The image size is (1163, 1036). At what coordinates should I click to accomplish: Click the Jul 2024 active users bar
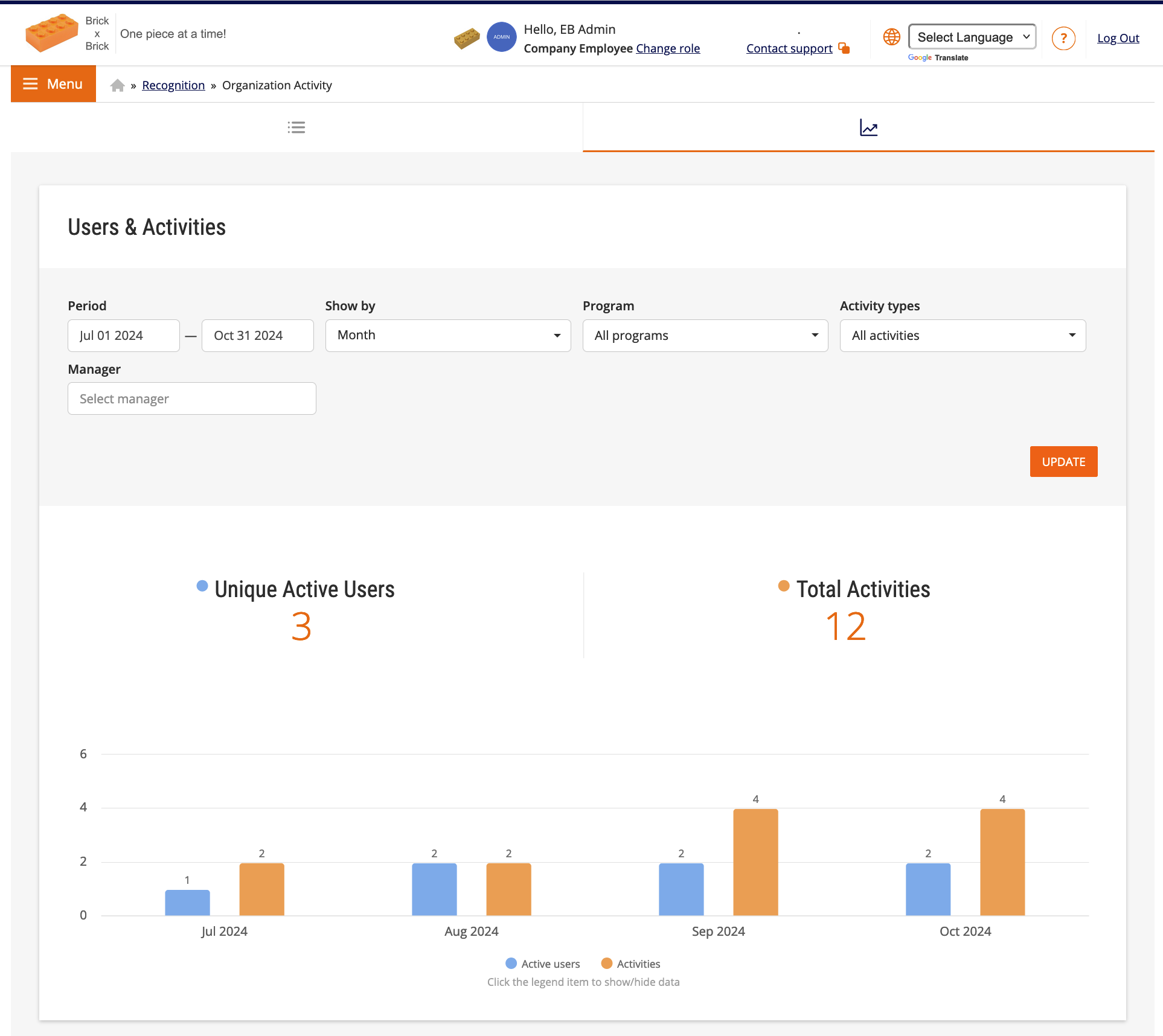(187, 903)
